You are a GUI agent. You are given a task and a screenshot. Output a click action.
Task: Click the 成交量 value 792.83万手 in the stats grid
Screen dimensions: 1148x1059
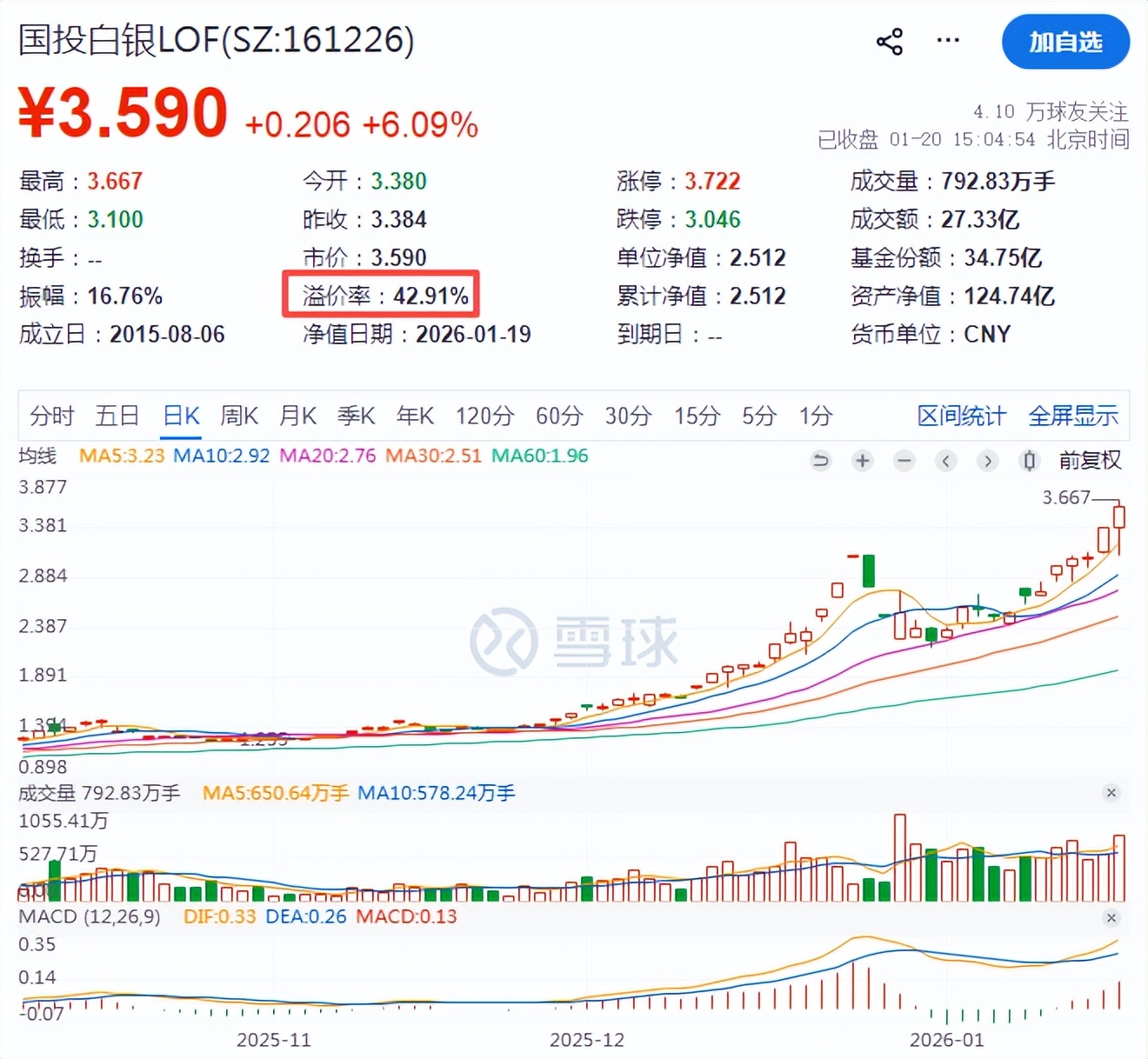click(x=998, y=182)
